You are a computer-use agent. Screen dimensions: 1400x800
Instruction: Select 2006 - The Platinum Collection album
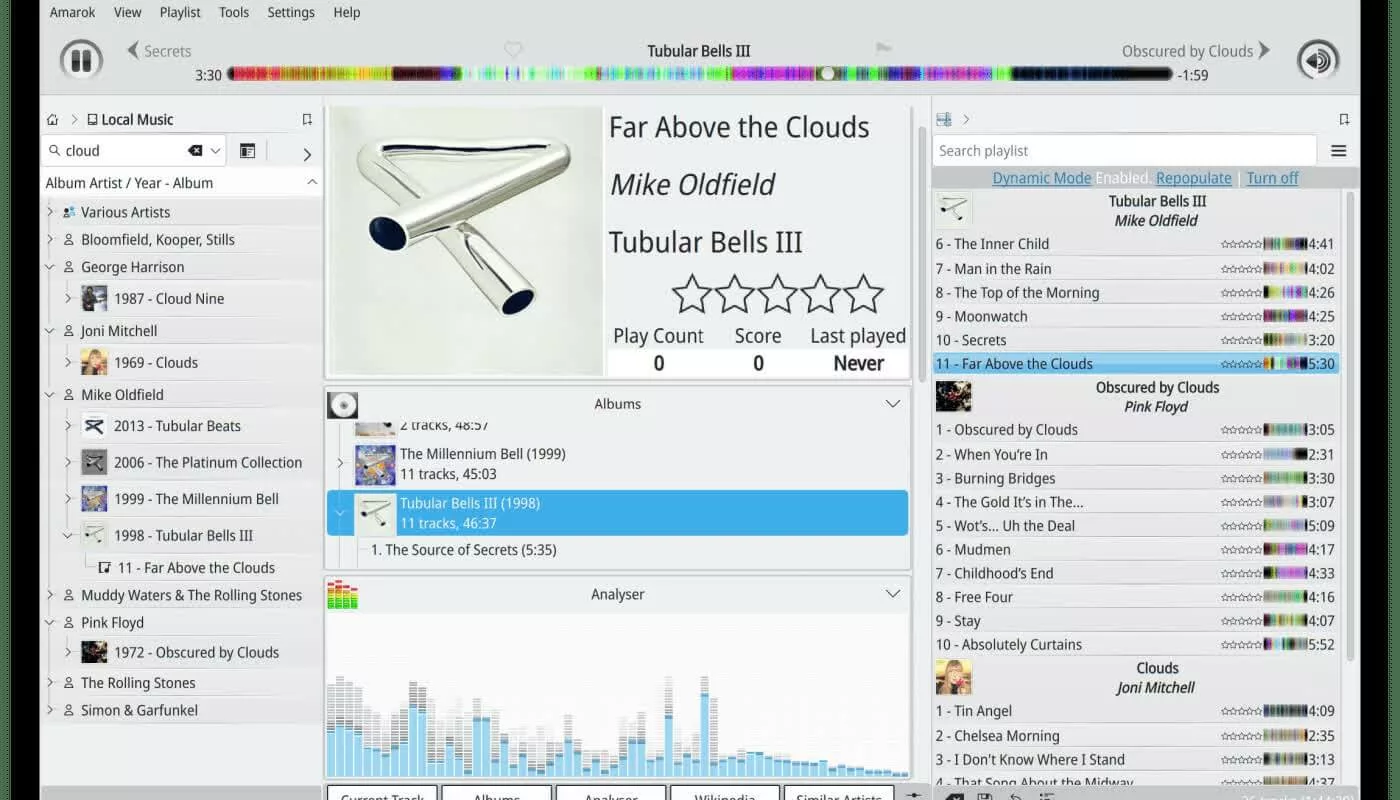(x=208, y=462)
